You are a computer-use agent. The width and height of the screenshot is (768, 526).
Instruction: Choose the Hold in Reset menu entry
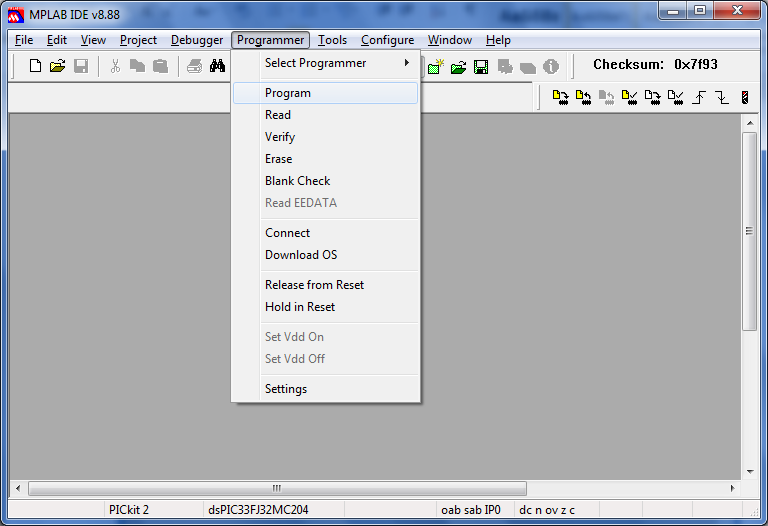coord(326,307)
